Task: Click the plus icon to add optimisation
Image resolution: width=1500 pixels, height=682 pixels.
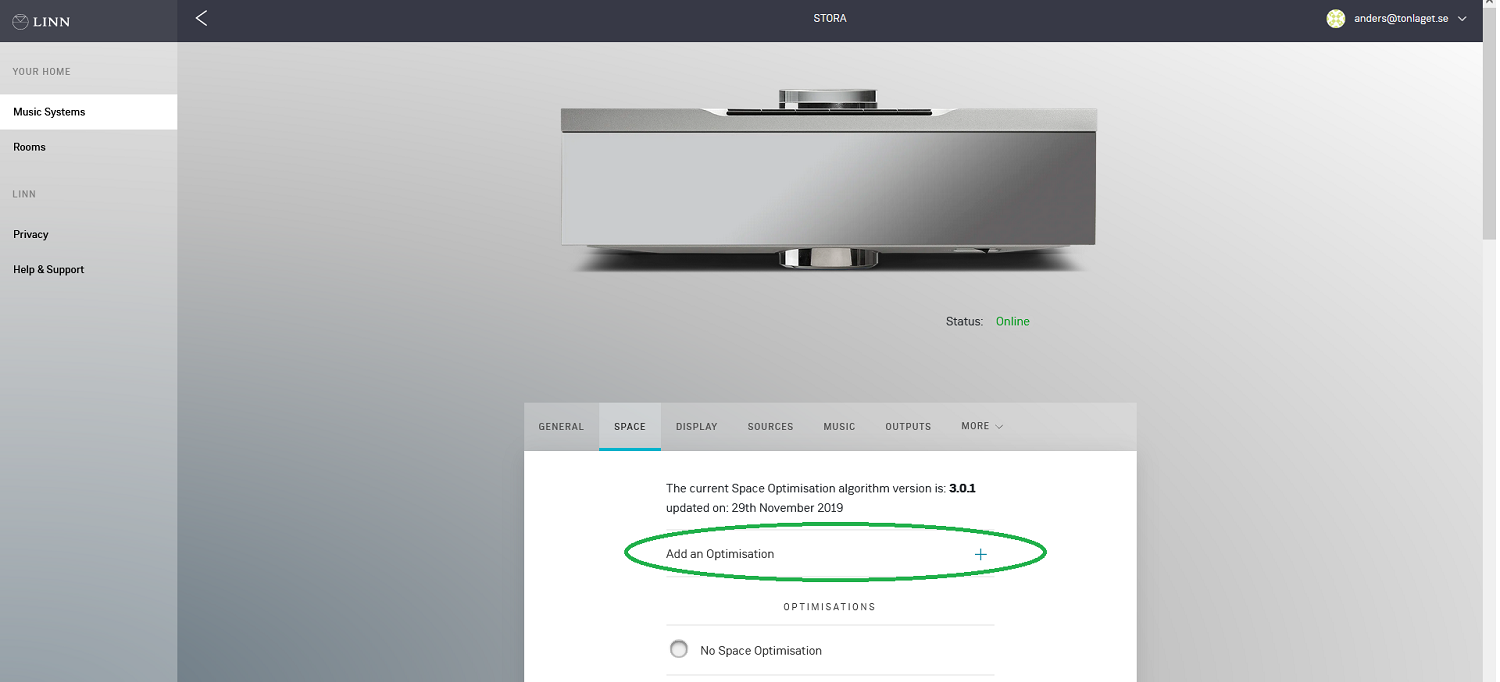Action: point(981,554)
